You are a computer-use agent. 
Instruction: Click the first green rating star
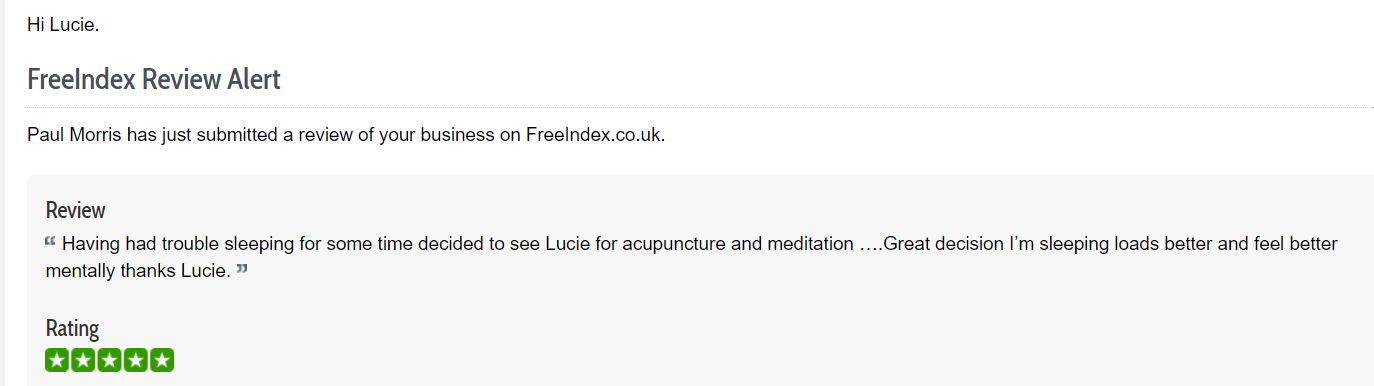pyautogui.click(x=58, y=361)
